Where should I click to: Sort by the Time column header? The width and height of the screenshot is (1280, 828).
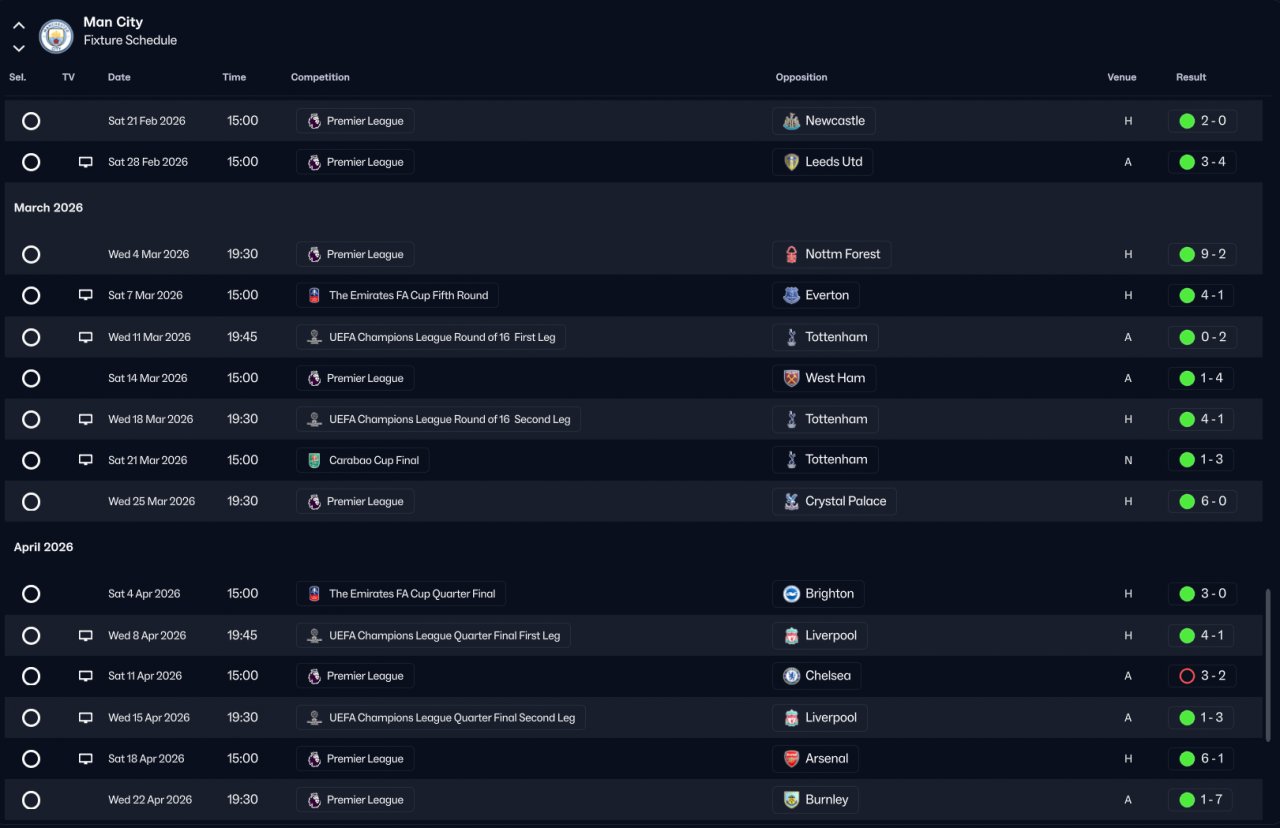click(234, 77)
